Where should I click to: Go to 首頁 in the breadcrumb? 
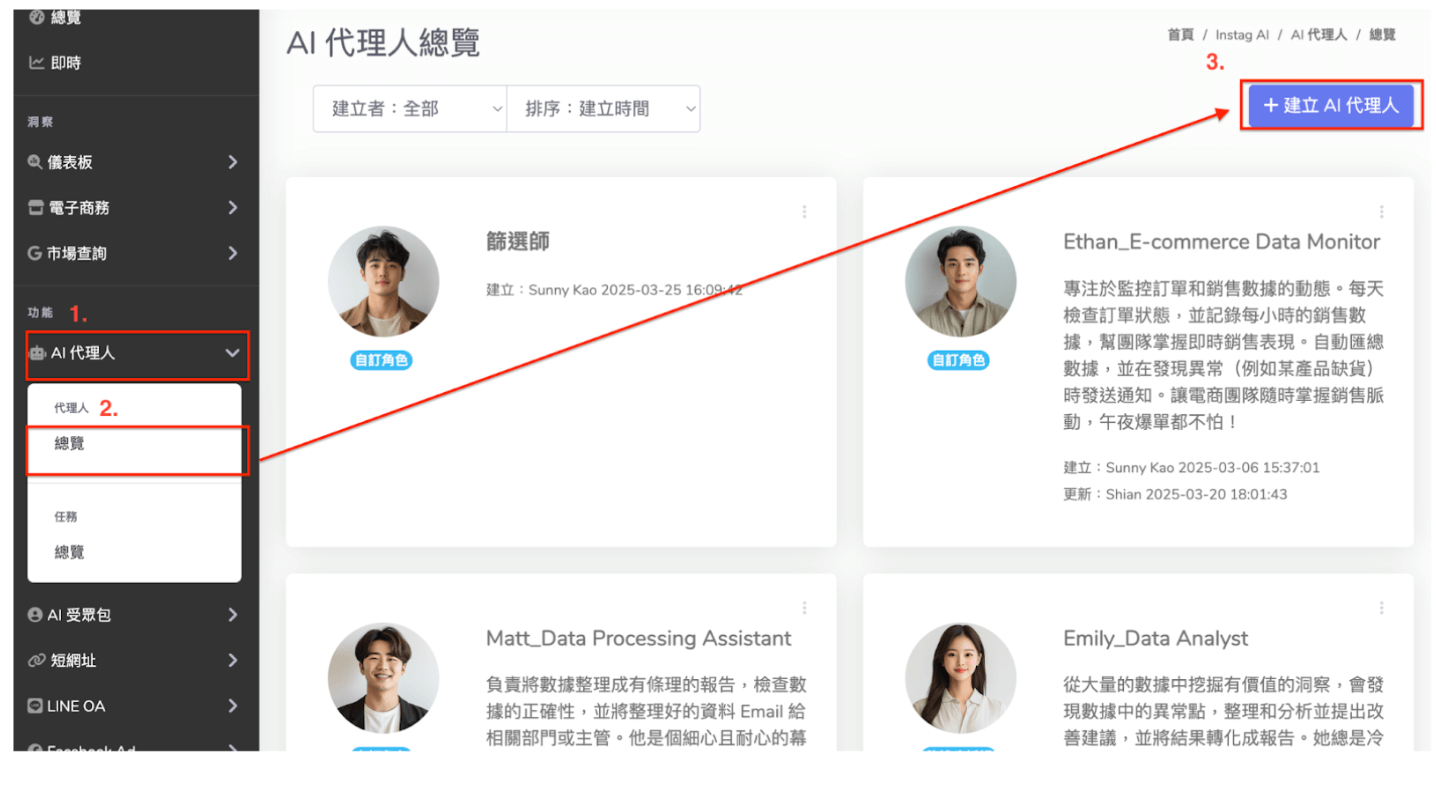[x=1180, y=35]
